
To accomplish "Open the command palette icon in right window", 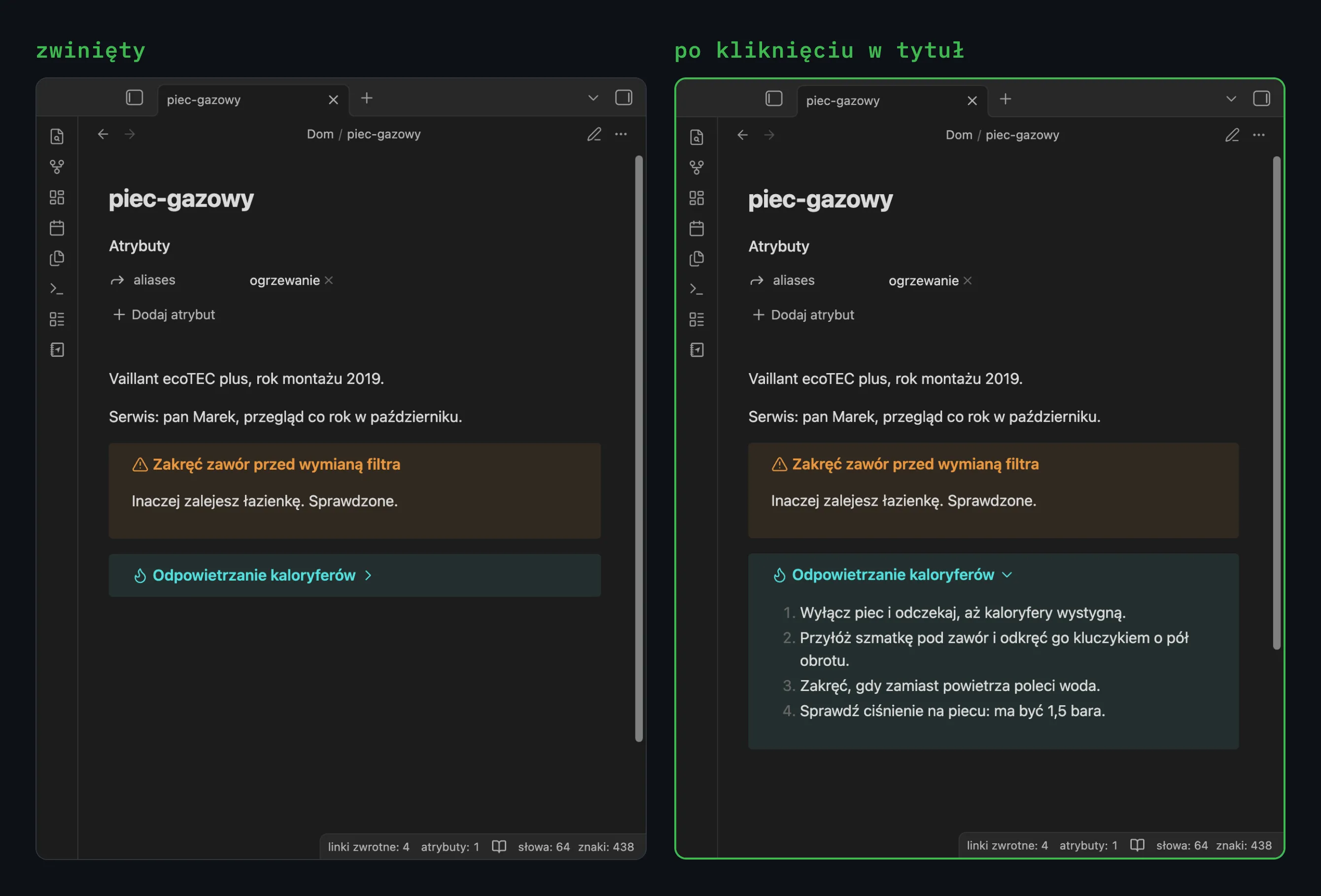I will (x=696, y=289).
